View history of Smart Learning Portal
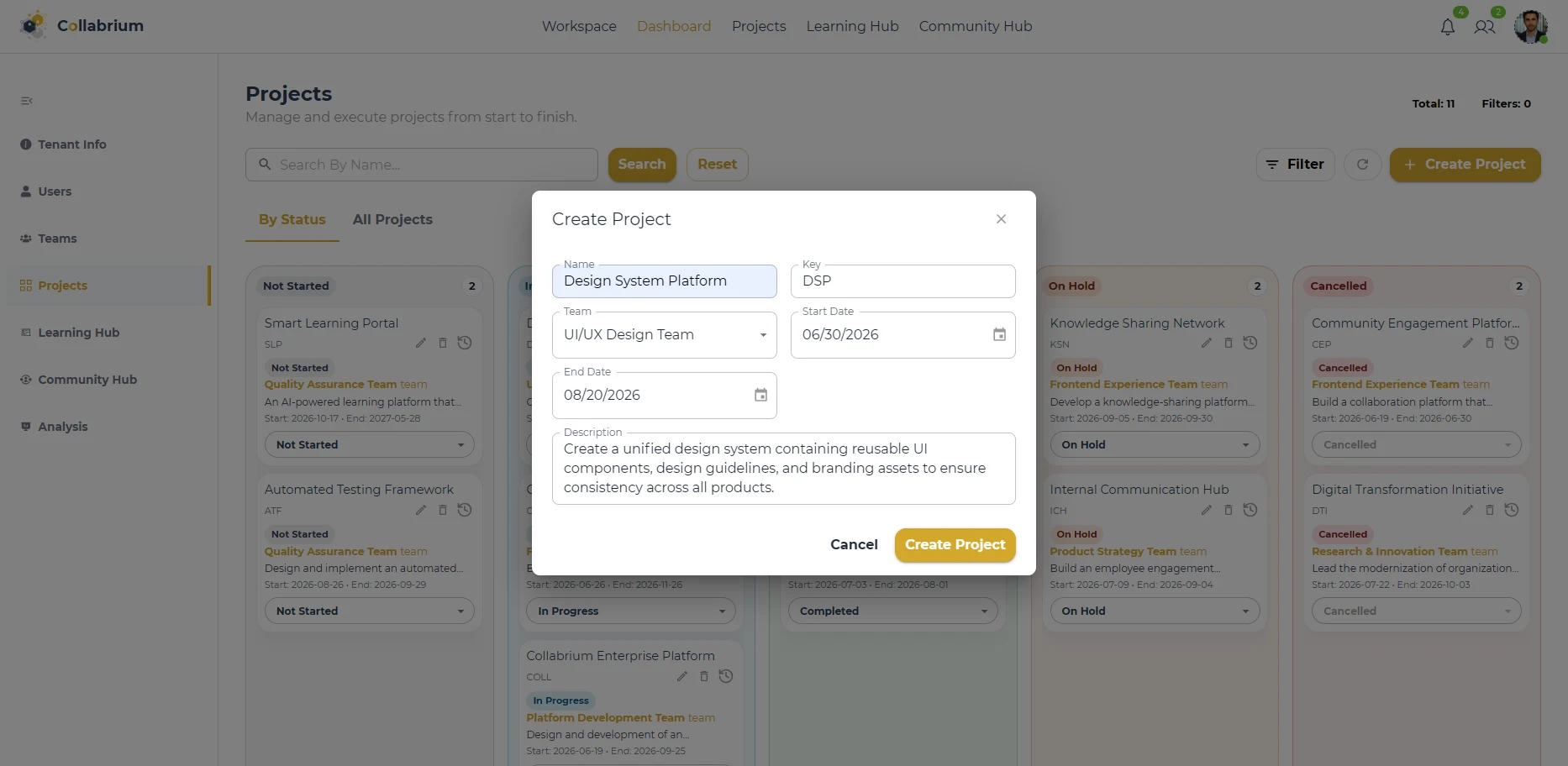The image size is (1568, 766). click(465, 343)
